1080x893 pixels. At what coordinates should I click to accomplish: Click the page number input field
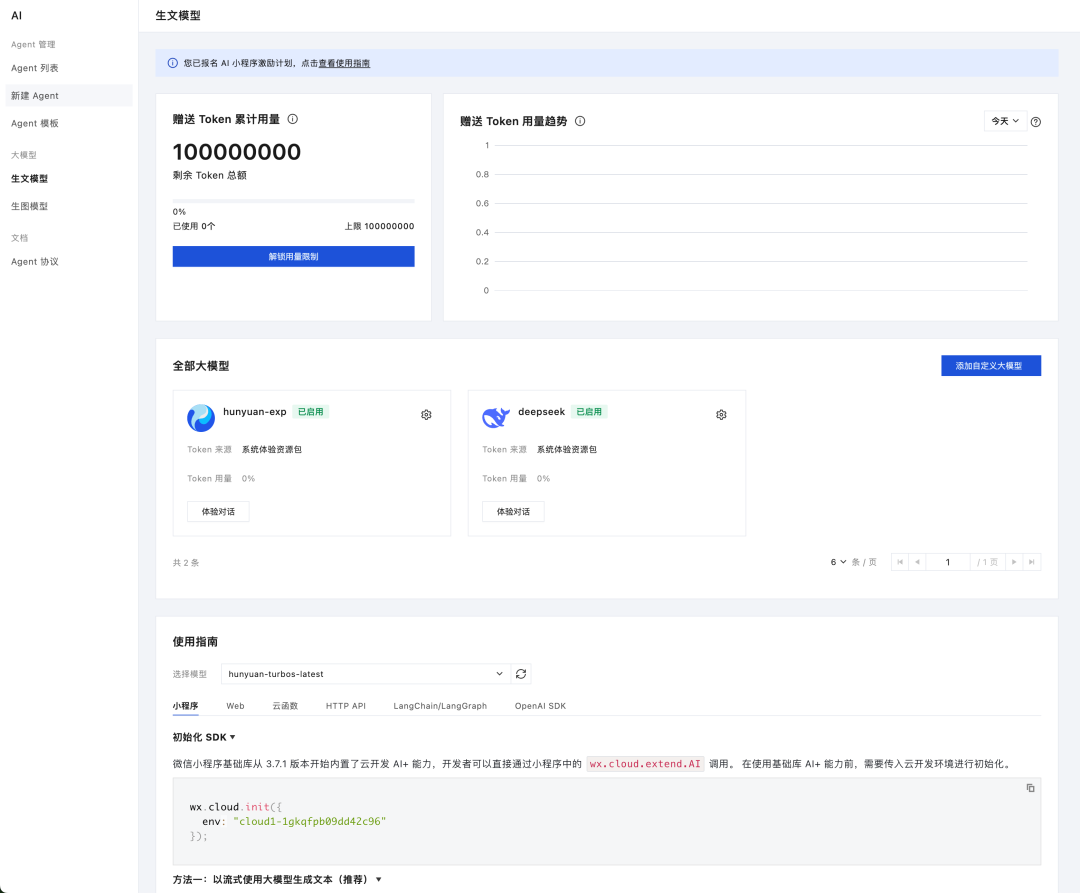pyautogui.click(x=948, y=562)
